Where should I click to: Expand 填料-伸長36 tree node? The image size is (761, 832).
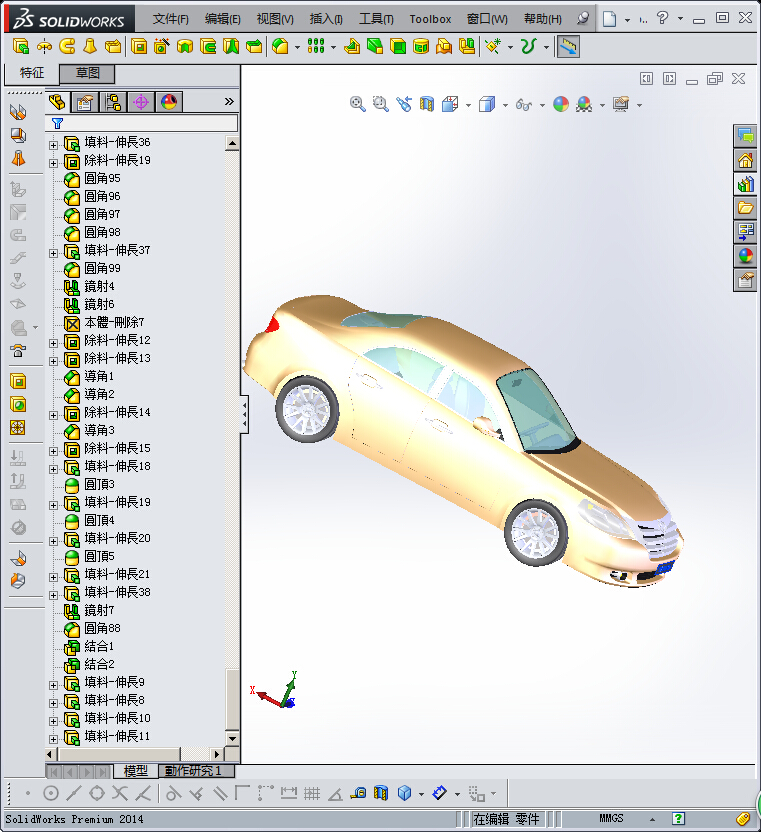click(x=53, y=144)
